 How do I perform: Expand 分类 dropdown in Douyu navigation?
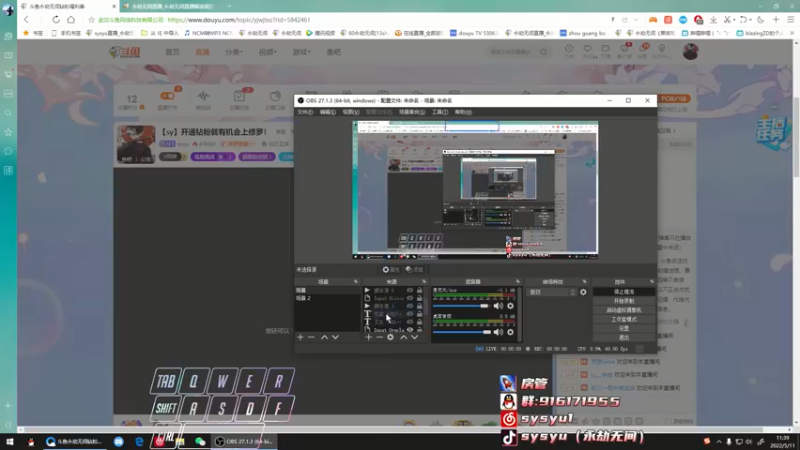[234, 52]
